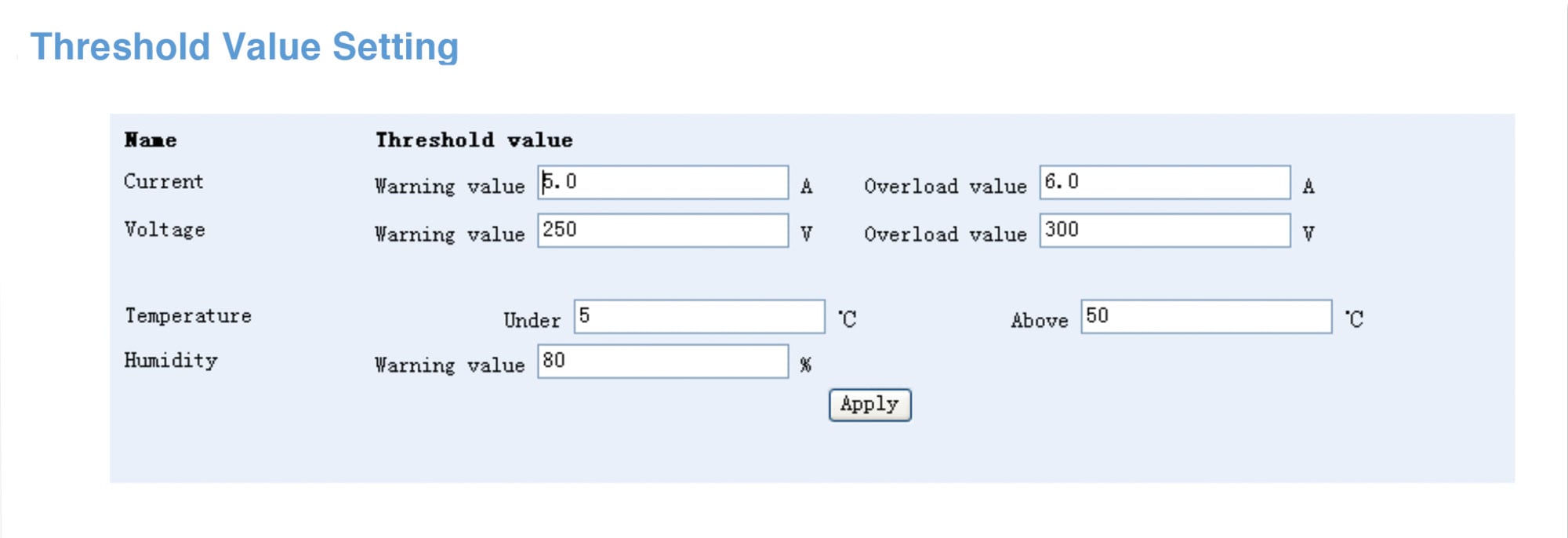This screenshot has height=538, width=1568.
Task: Click the Threshold Value Setting heading
Action: click(245, 47)
